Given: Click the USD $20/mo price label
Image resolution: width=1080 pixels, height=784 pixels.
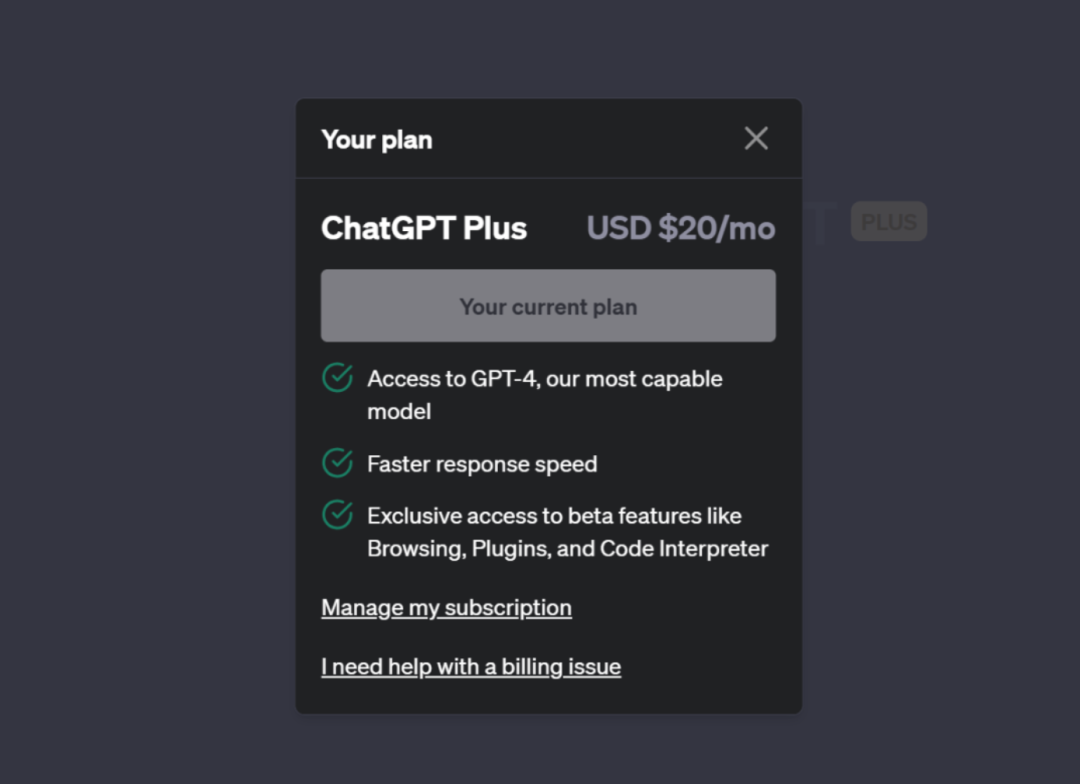Looking at the screenshot, I should 681,228.
